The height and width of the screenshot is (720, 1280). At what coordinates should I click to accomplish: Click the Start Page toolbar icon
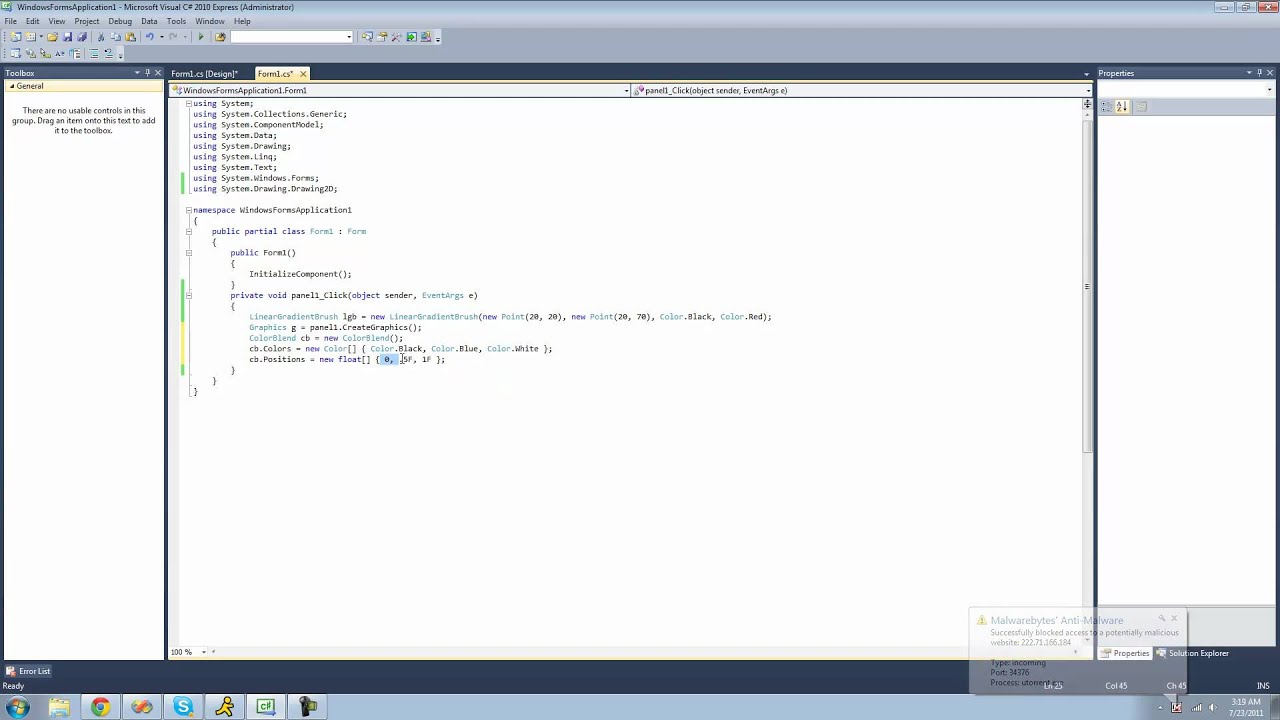(411, 37)
